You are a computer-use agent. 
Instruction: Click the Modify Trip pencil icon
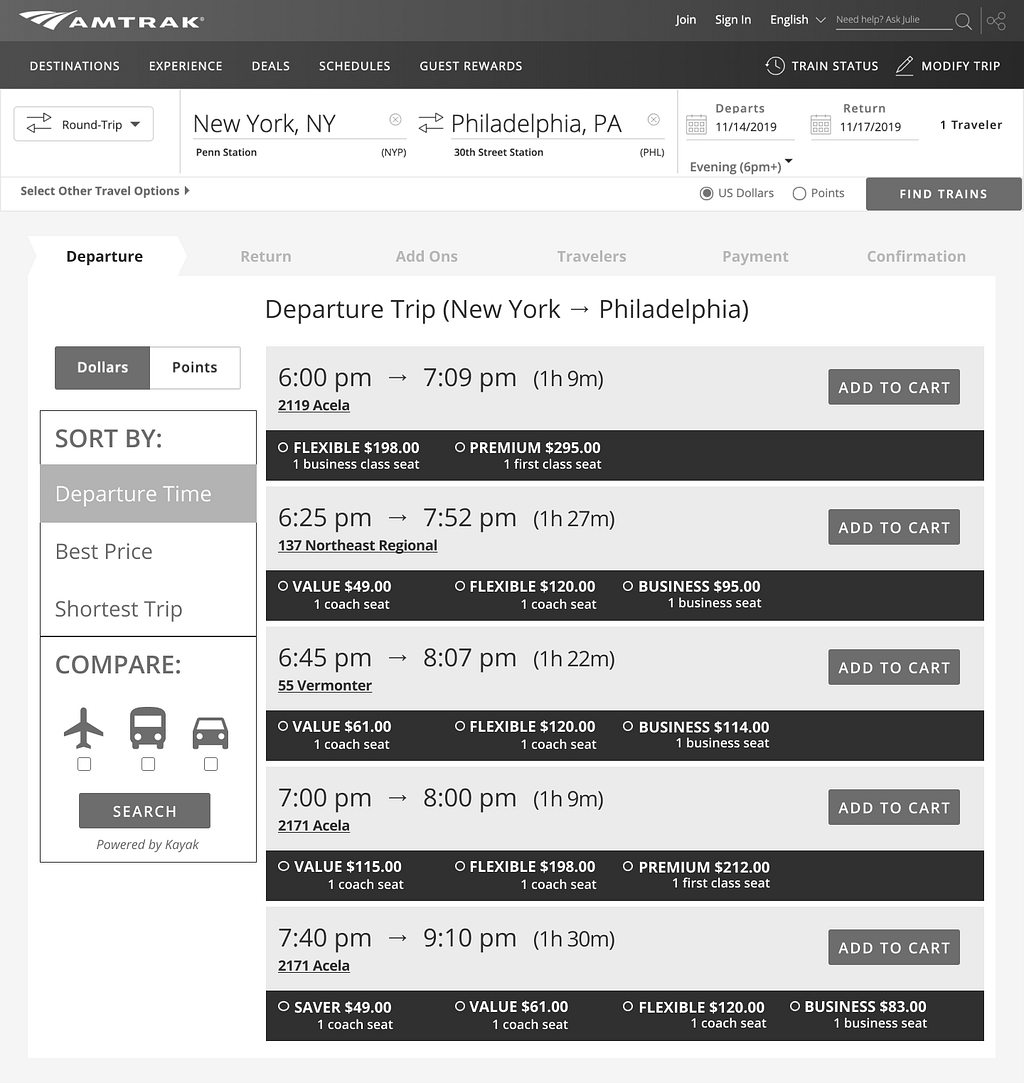tap(904, 66)
